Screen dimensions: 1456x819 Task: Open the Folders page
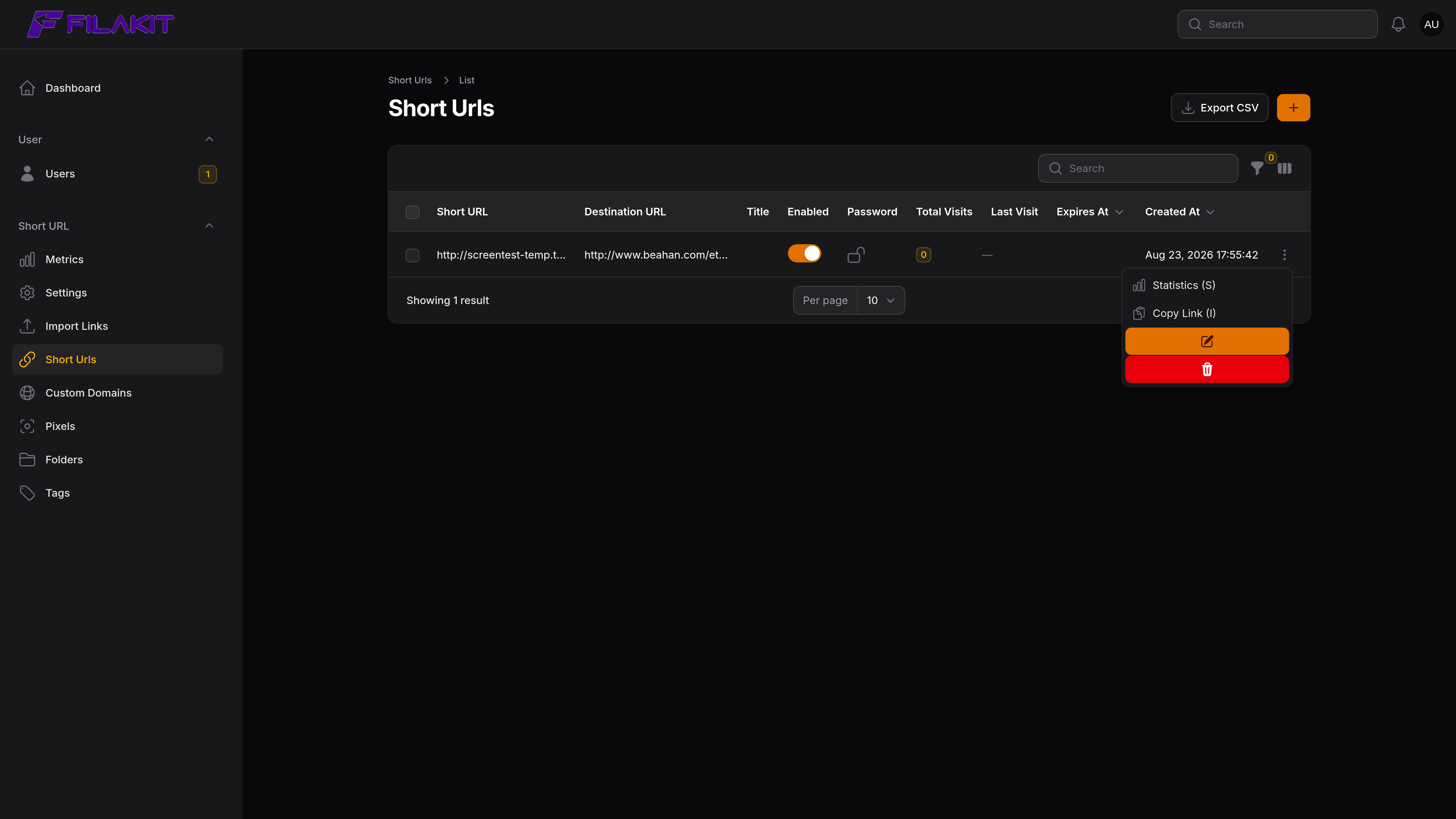118,460
